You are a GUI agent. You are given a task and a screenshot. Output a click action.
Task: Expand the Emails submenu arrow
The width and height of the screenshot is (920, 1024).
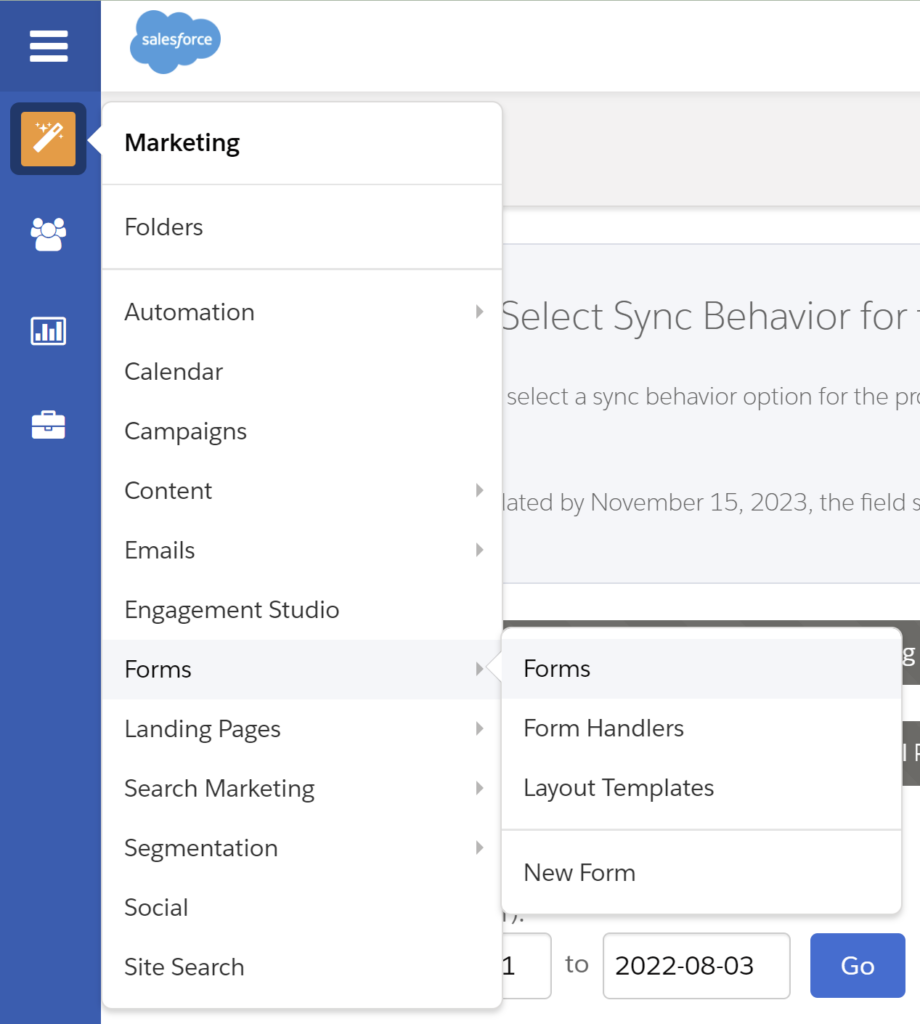tap(479, 550)
